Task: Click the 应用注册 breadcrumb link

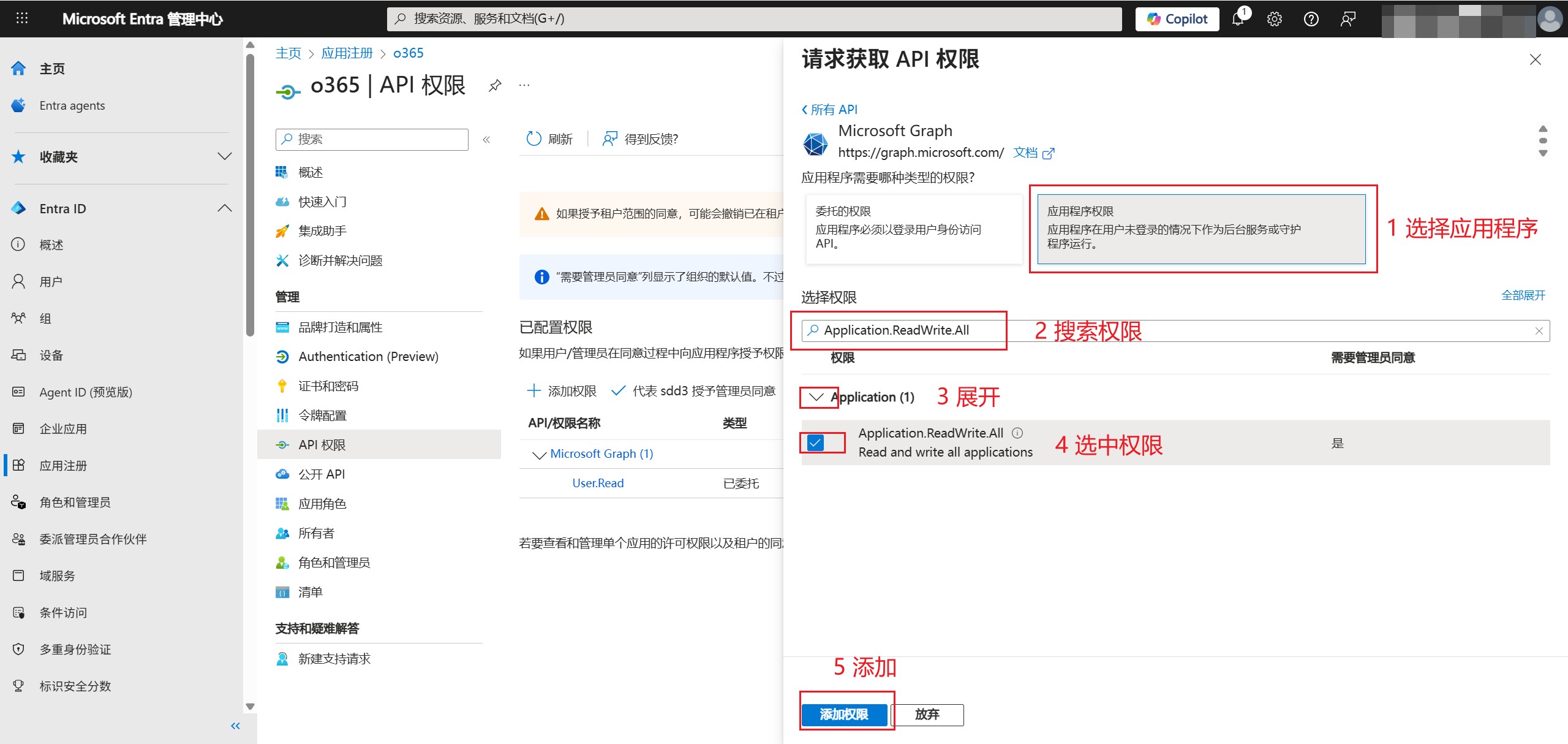Action: 347,53
